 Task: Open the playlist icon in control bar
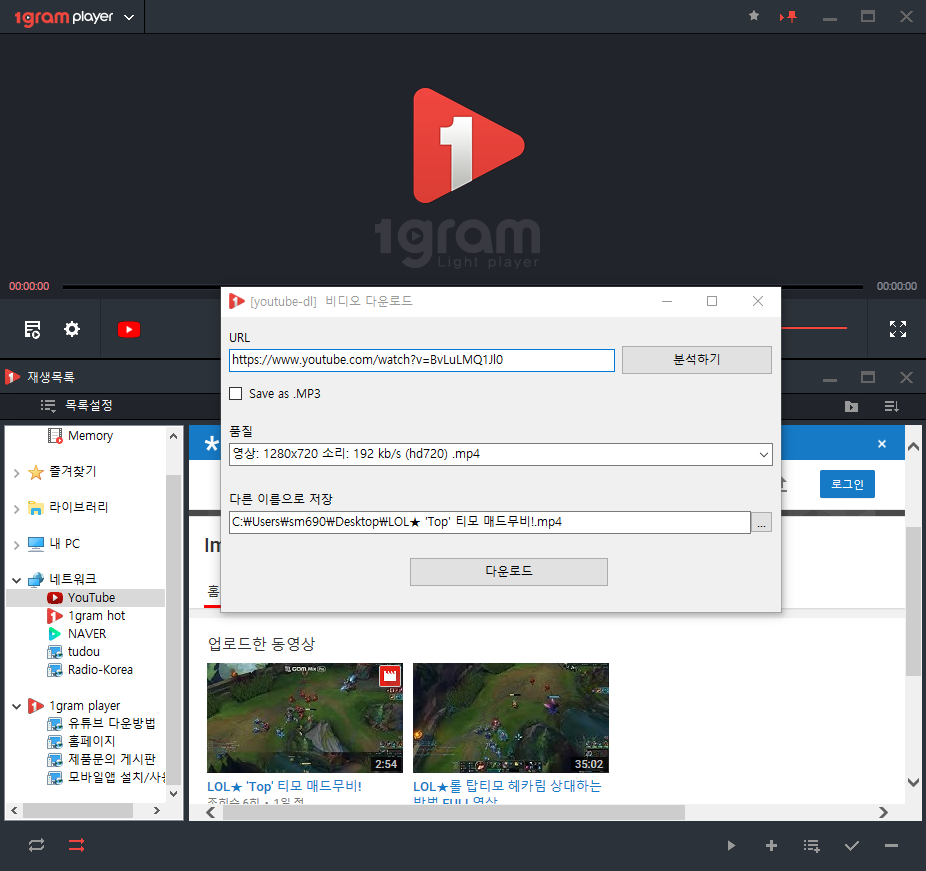pos(32,329)
